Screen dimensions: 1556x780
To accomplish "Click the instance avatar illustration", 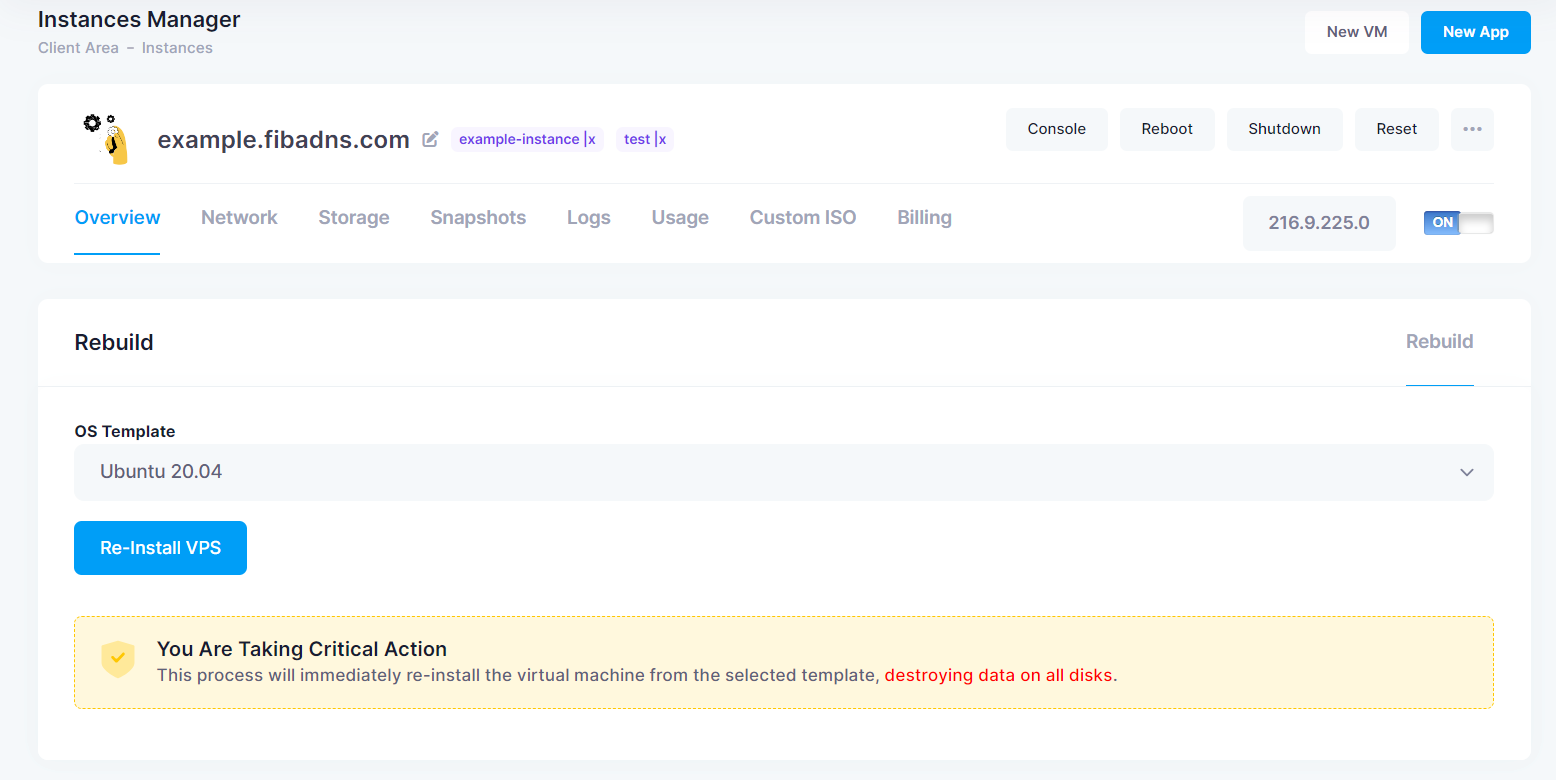I will 104,138.
